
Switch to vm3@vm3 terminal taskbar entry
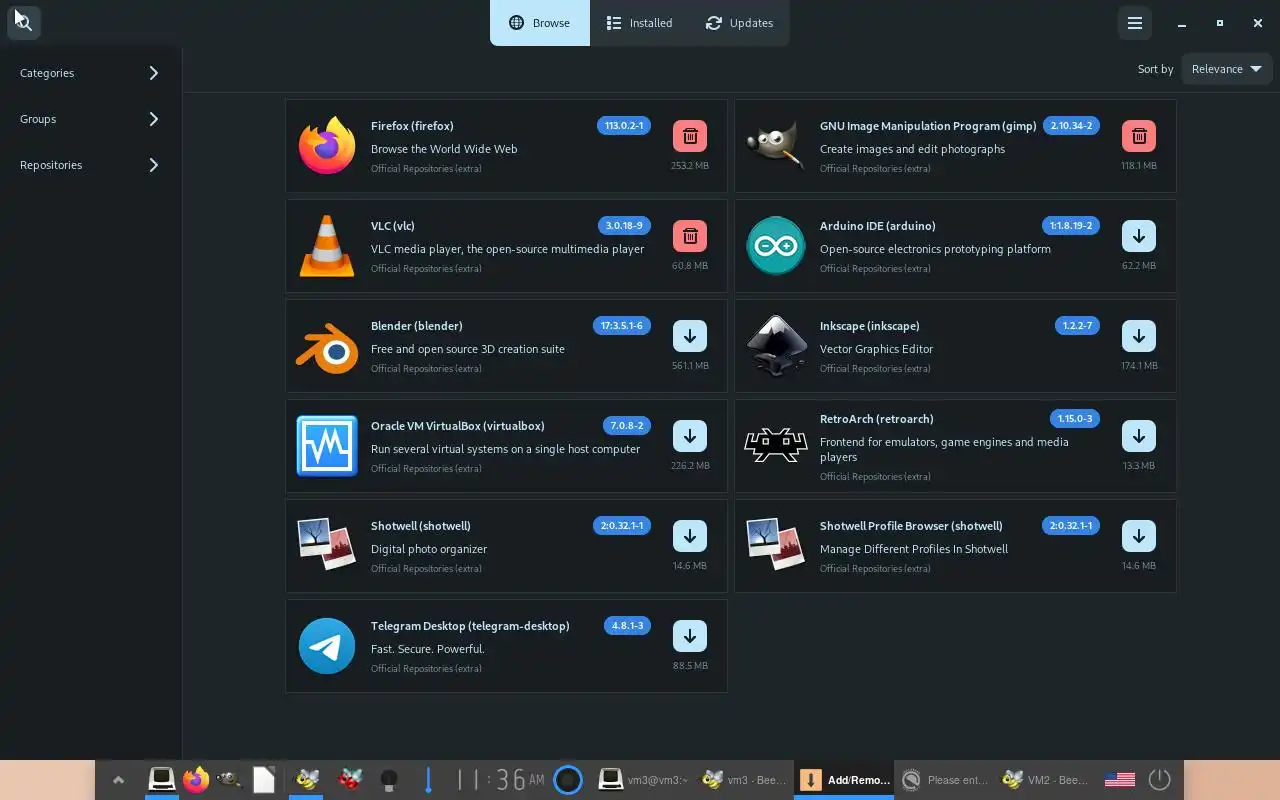click(x=644, y=780)
